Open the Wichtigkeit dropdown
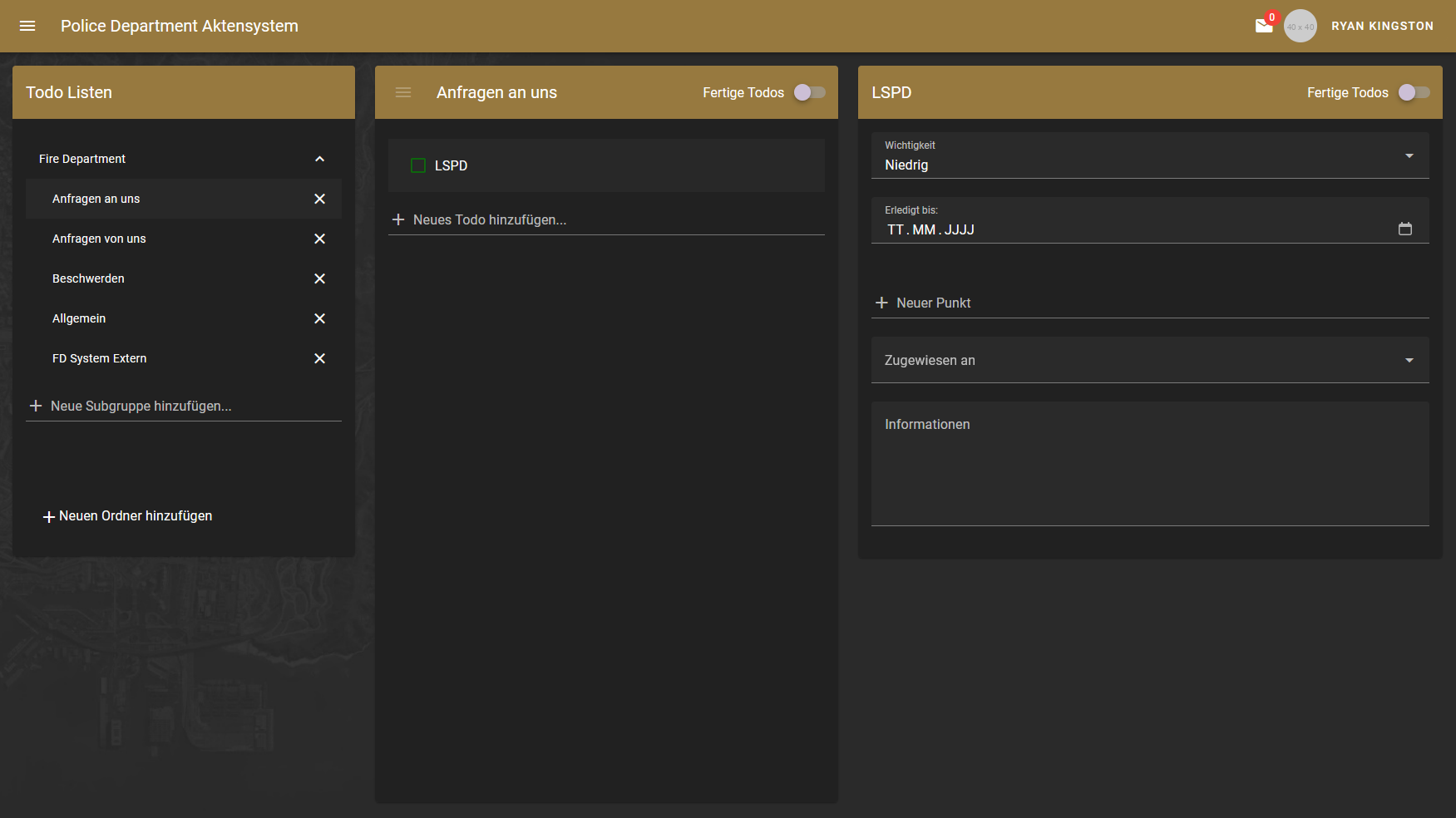The width and height of the screenshot is (1456, 818). [x=1150, y=155]
